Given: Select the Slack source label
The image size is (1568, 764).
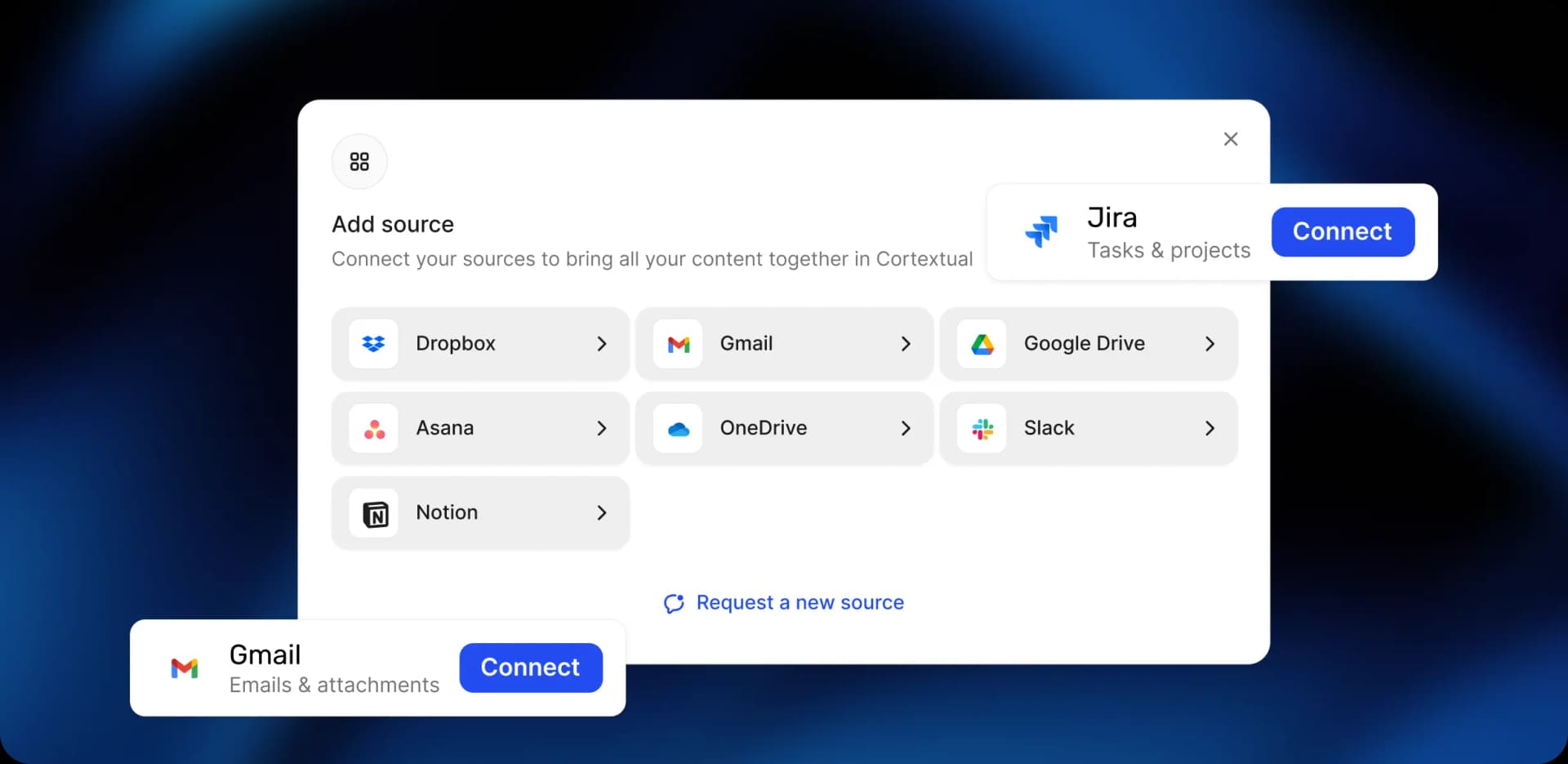Looking at the screenshot, I should [1049, 427].
